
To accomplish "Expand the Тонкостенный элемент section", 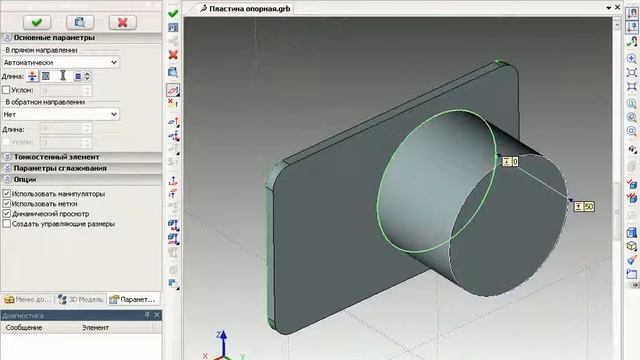I will [7, 157].
